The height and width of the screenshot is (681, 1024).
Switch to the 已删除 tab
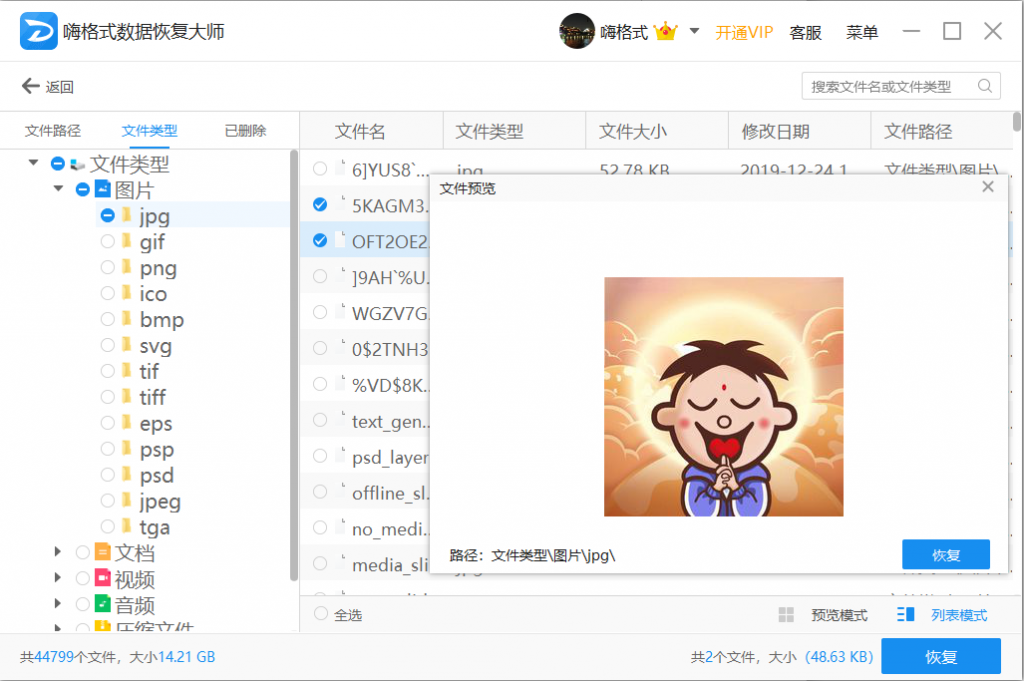point(246,131)
